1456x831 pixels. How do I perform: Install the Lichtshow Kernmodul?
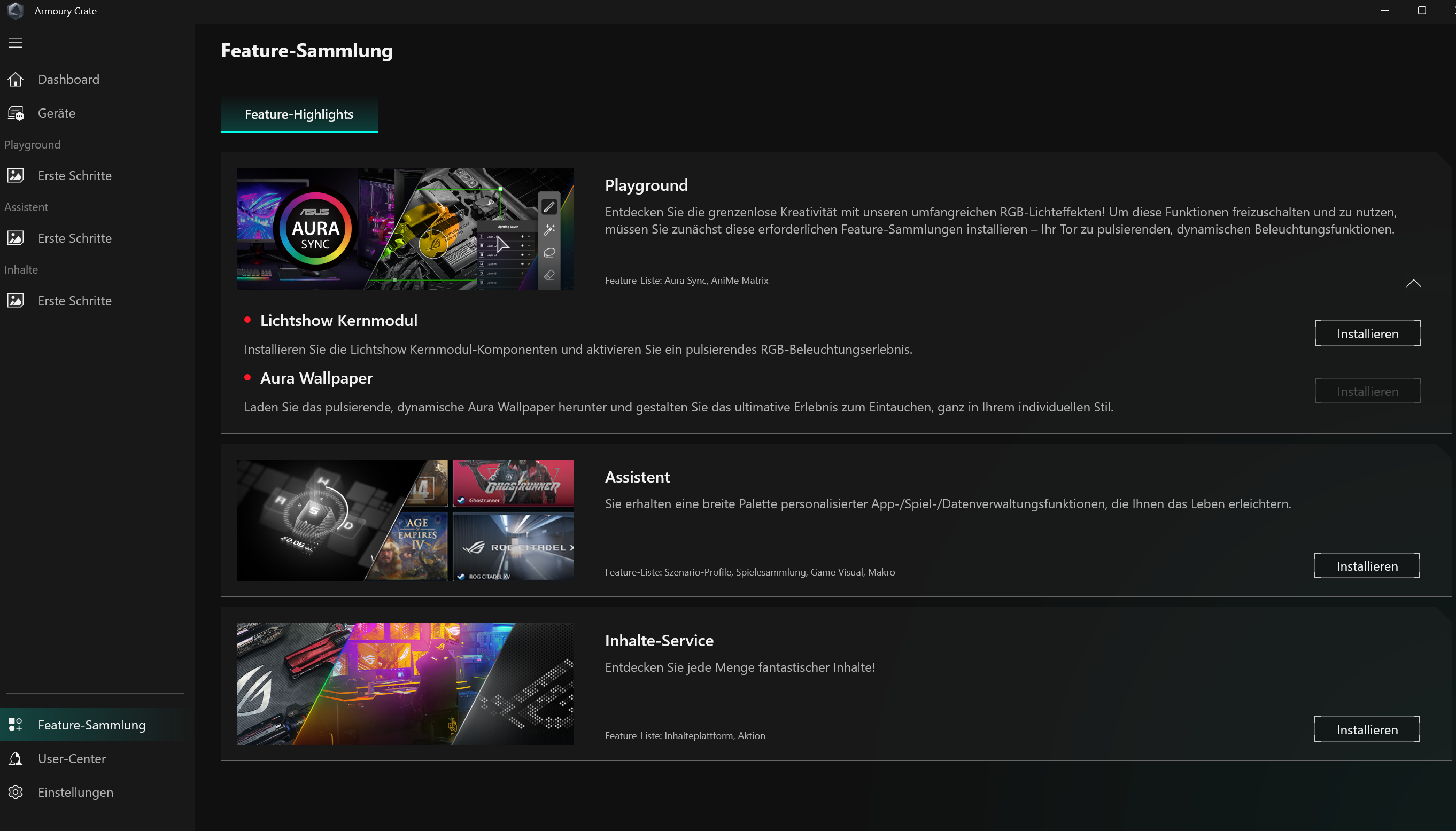point(1367,333)
